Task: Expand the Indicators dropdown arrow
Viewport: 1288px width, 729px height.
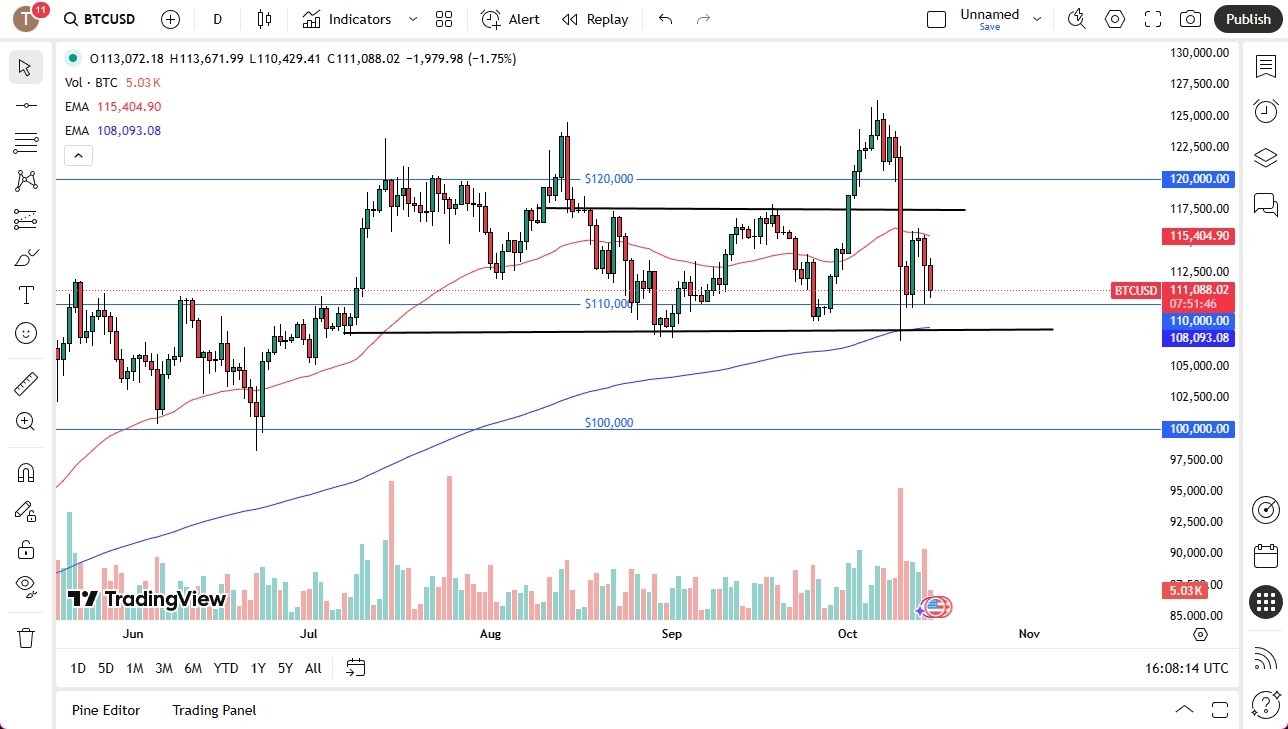Action: pyautogui.click(x=411, y=18)
